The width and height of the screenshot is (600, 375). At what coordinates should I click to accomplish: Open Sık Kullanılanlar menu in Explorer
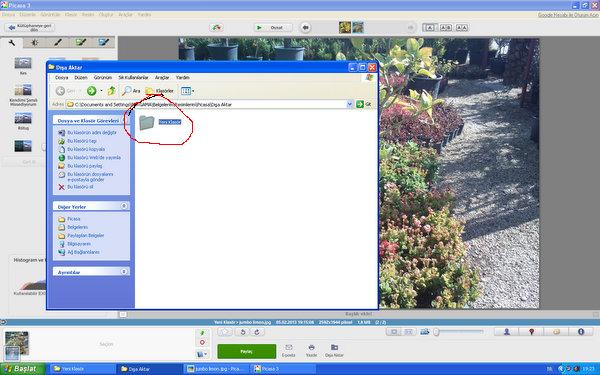[133, 77]
